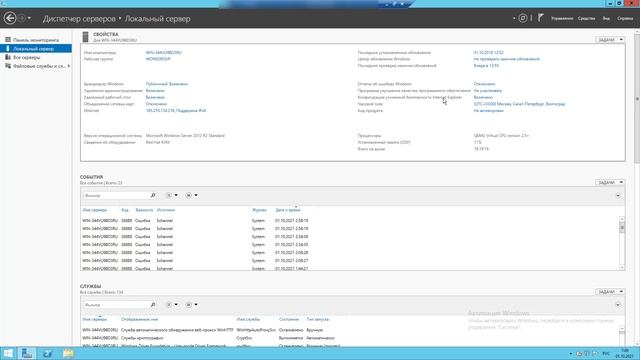Image resolution: width=640 pixels, height=360 pixels.
Task: Expand the arrow beside Файловые службы
Action: (x=69, y=66)
